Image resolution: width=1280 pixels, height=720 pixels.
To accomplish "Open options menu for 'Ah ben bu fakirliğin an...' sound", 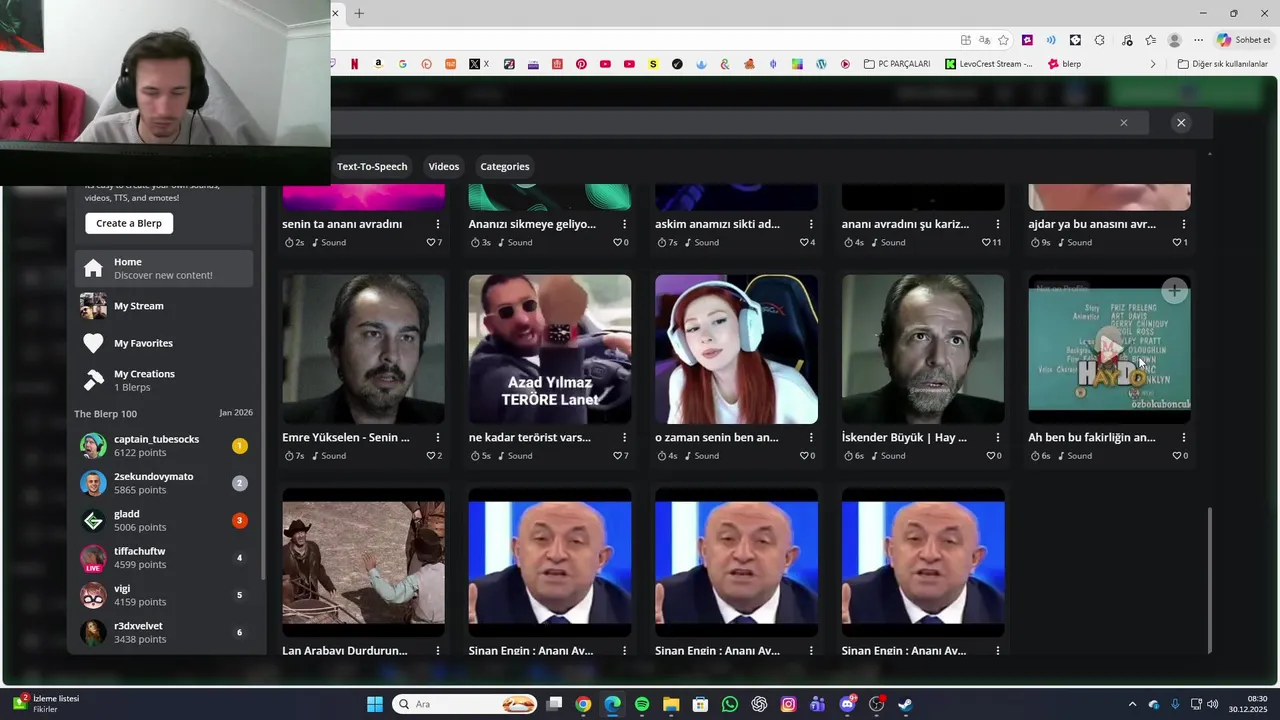I will (x=1184, y=437).
